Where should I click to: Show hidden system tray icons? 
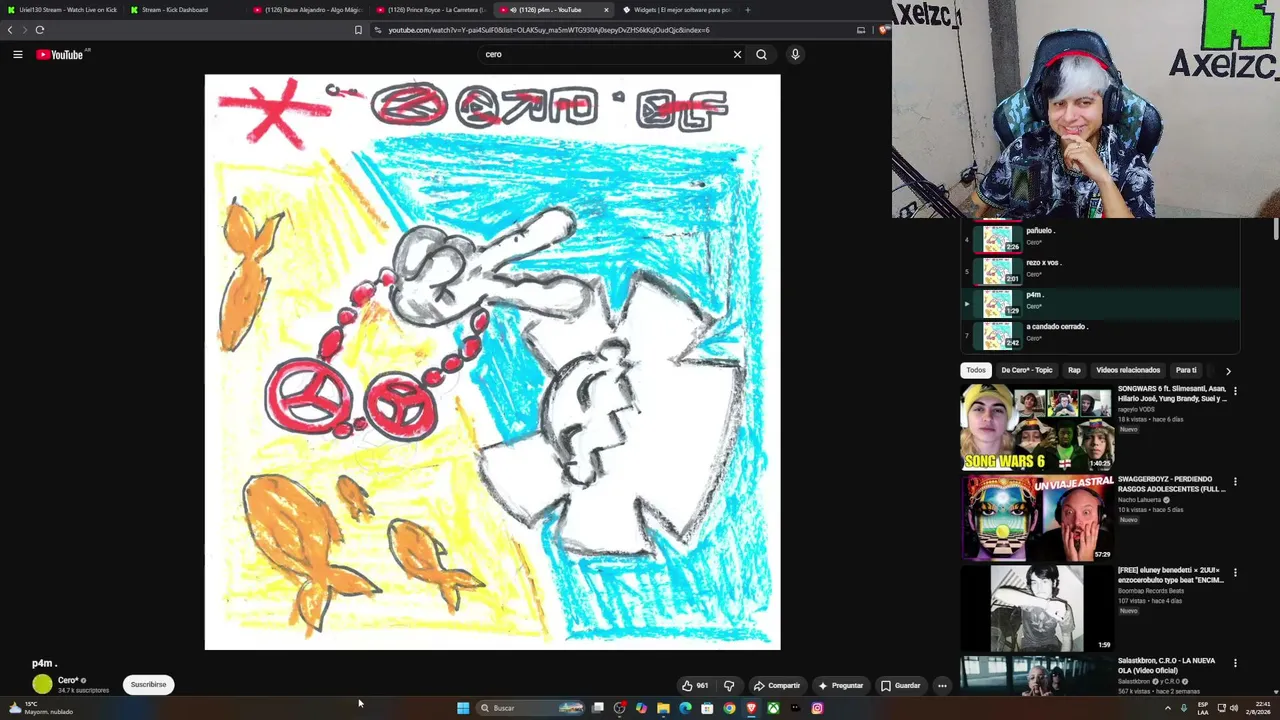pyautogui.click(x=1167, y=708)
